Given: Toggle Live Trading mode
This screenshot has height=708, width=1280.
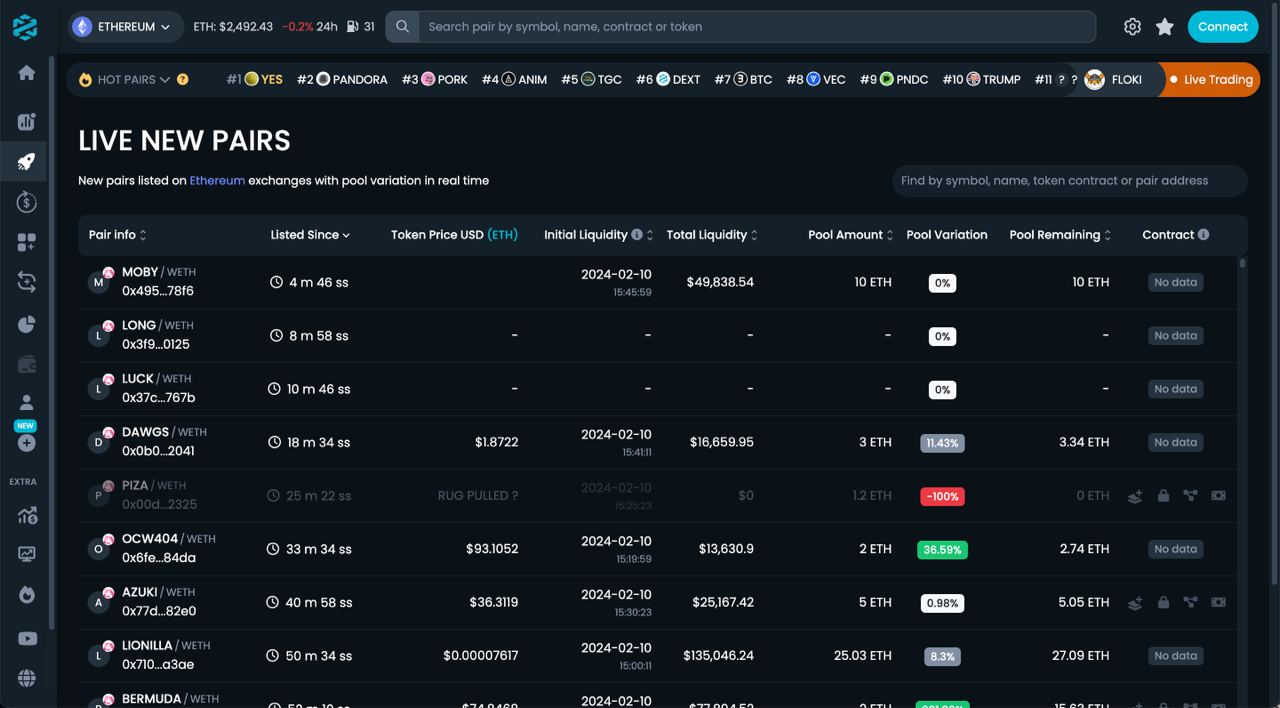Looking at the screenshot, I should pyautogui.click(x=1209, y=80).
